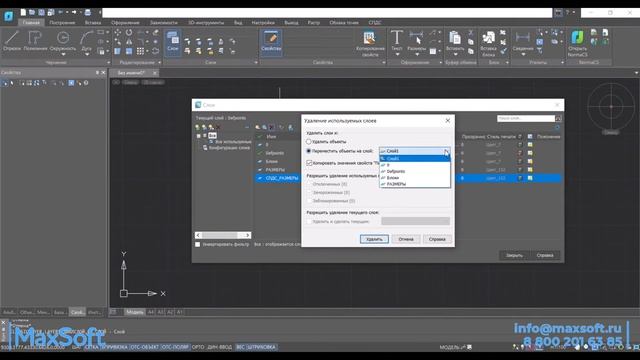
Task: Choose РАЗМЕРЫ in the dropdown list
Action: (x=415, y=184)
